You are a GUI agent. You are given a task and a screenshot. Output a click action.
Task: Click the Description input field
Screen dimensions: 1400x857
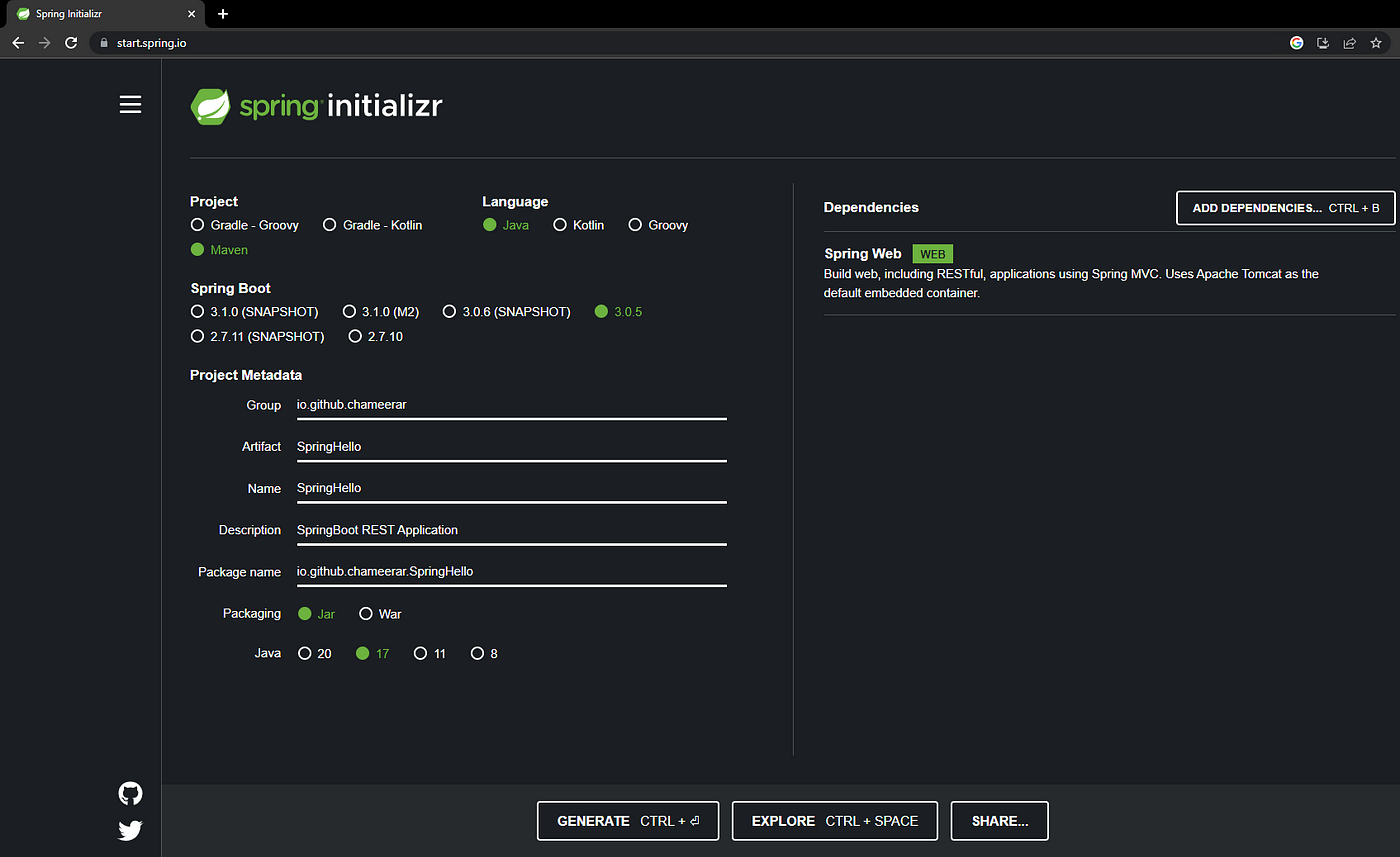point(511,530)
